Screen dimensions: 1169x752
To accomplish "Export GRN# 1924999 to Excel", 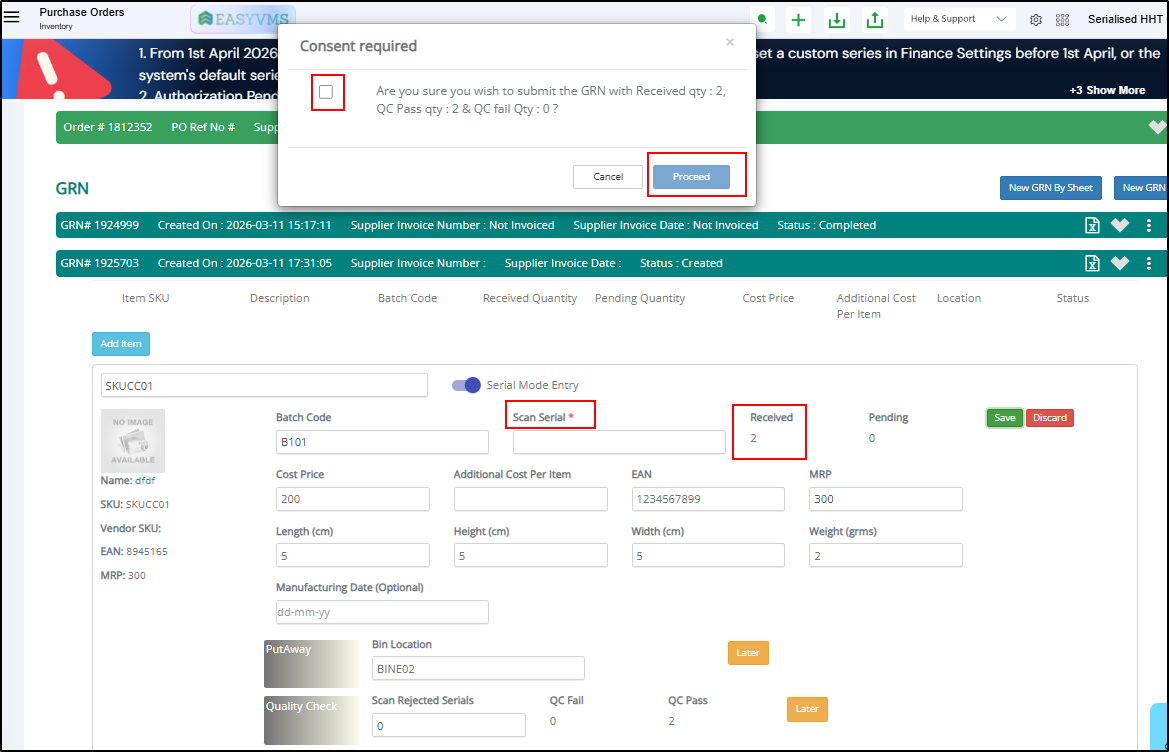I will 1092,225.
